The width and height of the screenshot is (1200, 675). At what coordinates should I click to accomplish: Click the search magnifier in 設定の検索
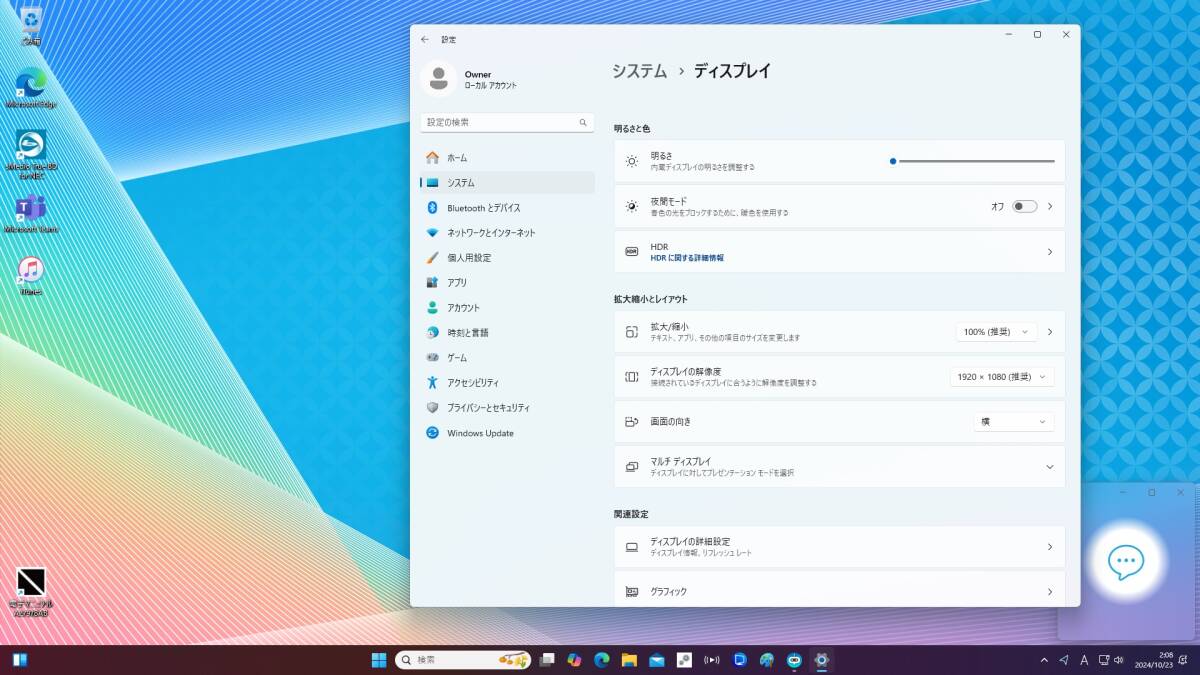pos(583,122)
